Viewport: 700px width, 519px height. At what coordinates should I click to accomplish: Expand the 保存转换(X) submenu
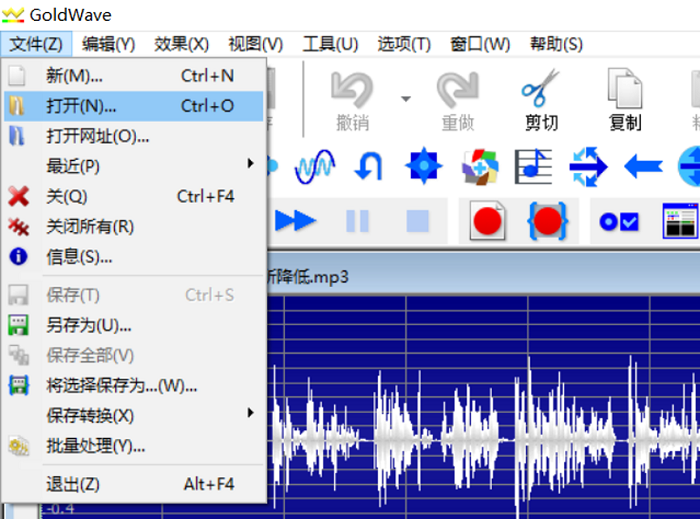tap(133, 415)
